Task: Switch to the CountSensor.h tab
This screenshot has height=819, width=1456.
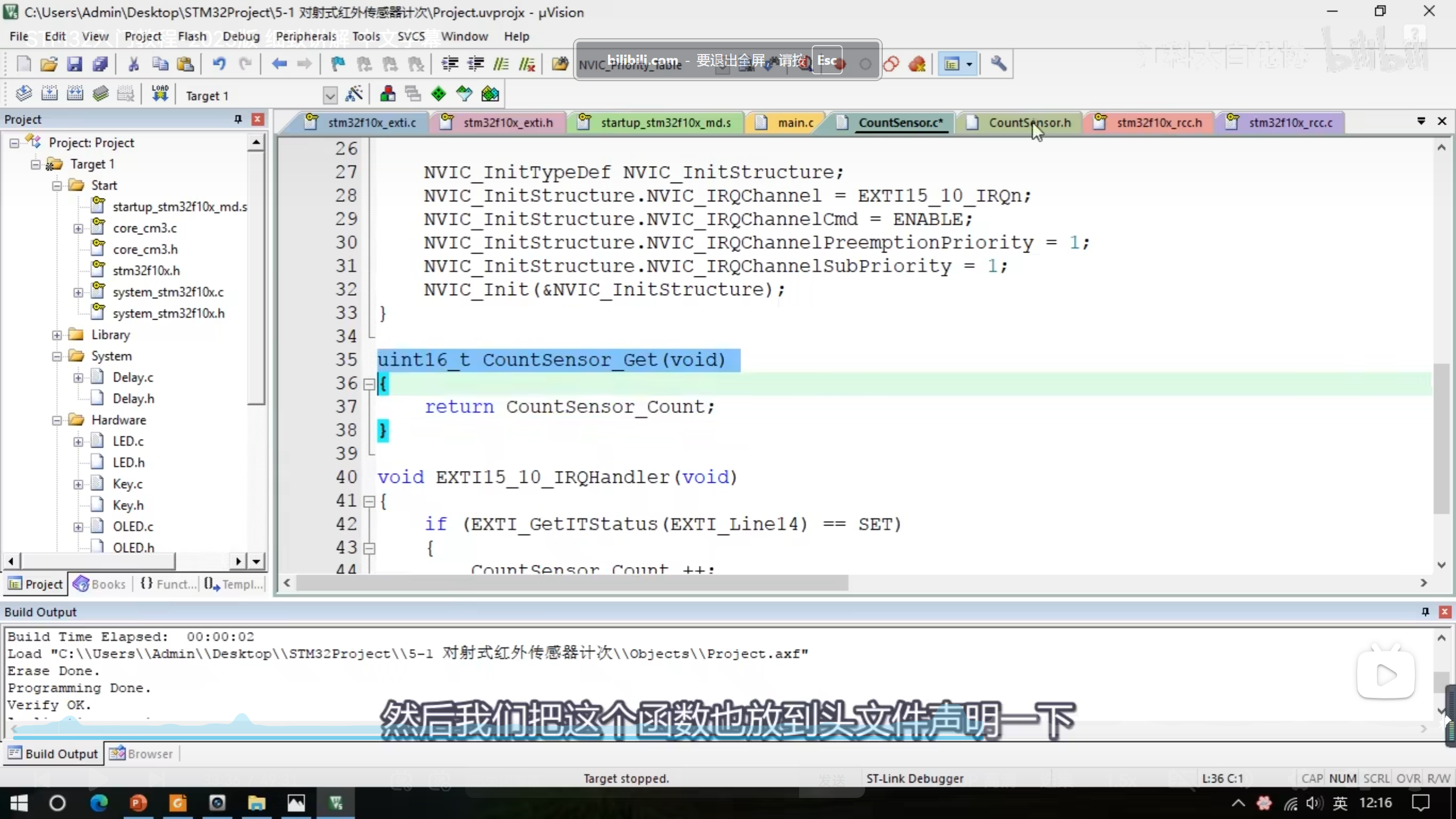Action: point(1029,122)
